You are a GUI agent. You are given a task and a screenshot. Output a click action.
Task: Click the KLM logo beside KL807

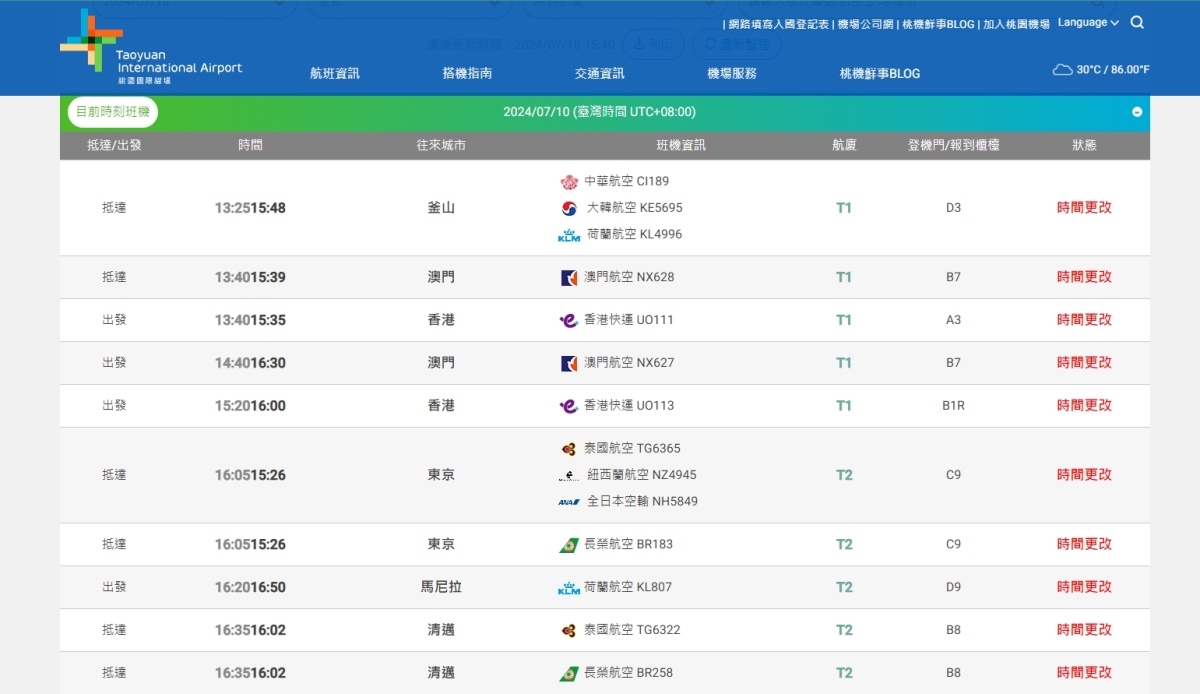[569, 588]
